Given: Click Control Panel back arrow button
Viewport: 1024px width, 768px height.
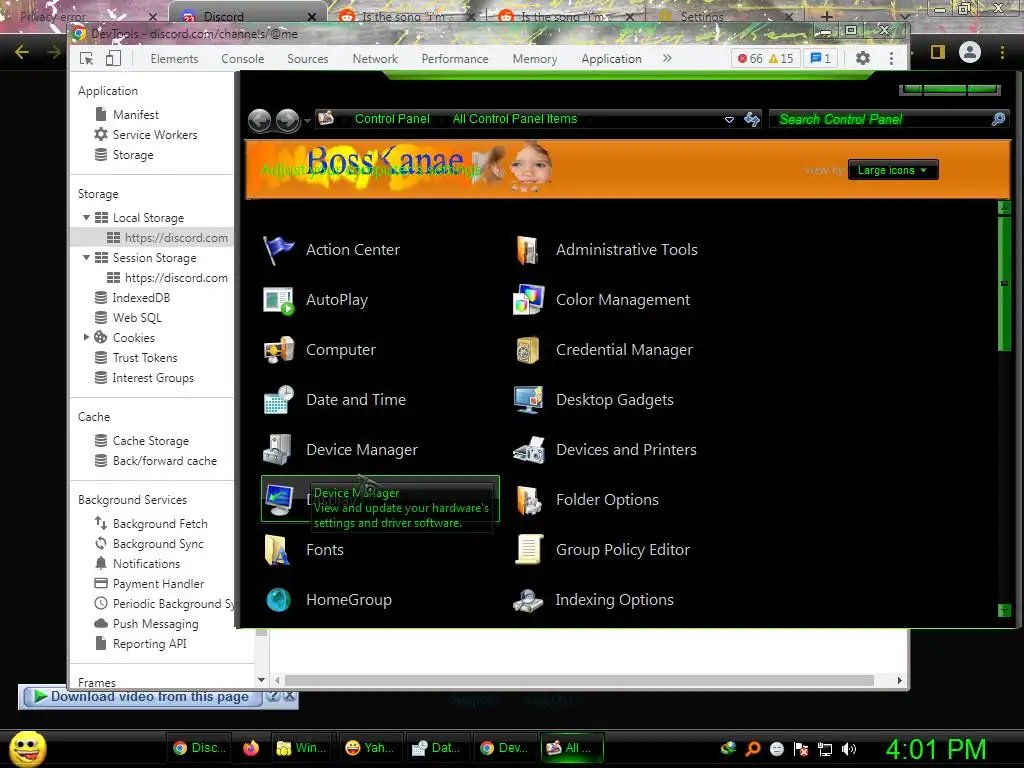Looking at the screenshot, I should point(260,120).
